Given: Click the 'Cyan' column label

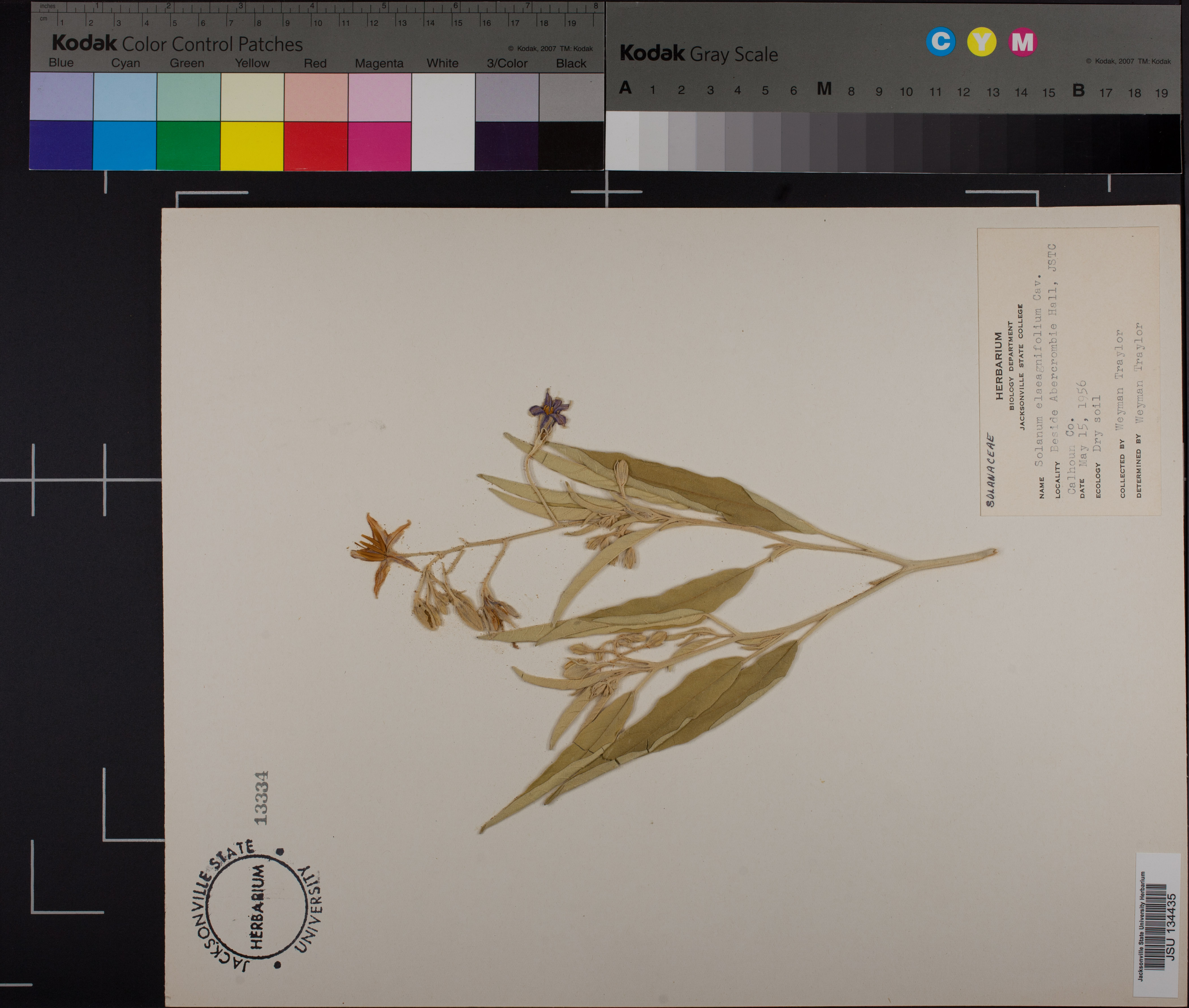Looking at the screenshot, I should (x=125, y=63).
